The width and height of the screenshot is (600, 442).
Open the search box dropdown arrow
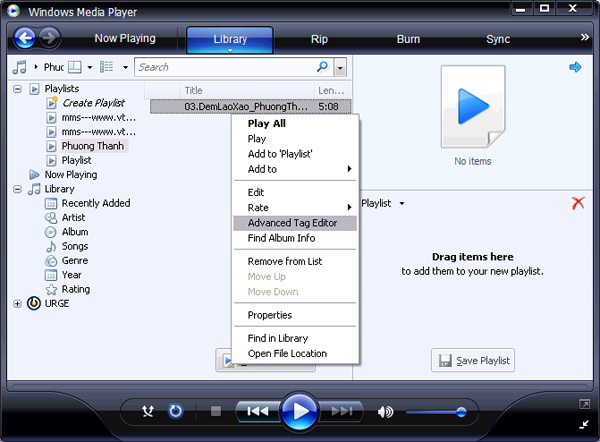coord(340,67)
